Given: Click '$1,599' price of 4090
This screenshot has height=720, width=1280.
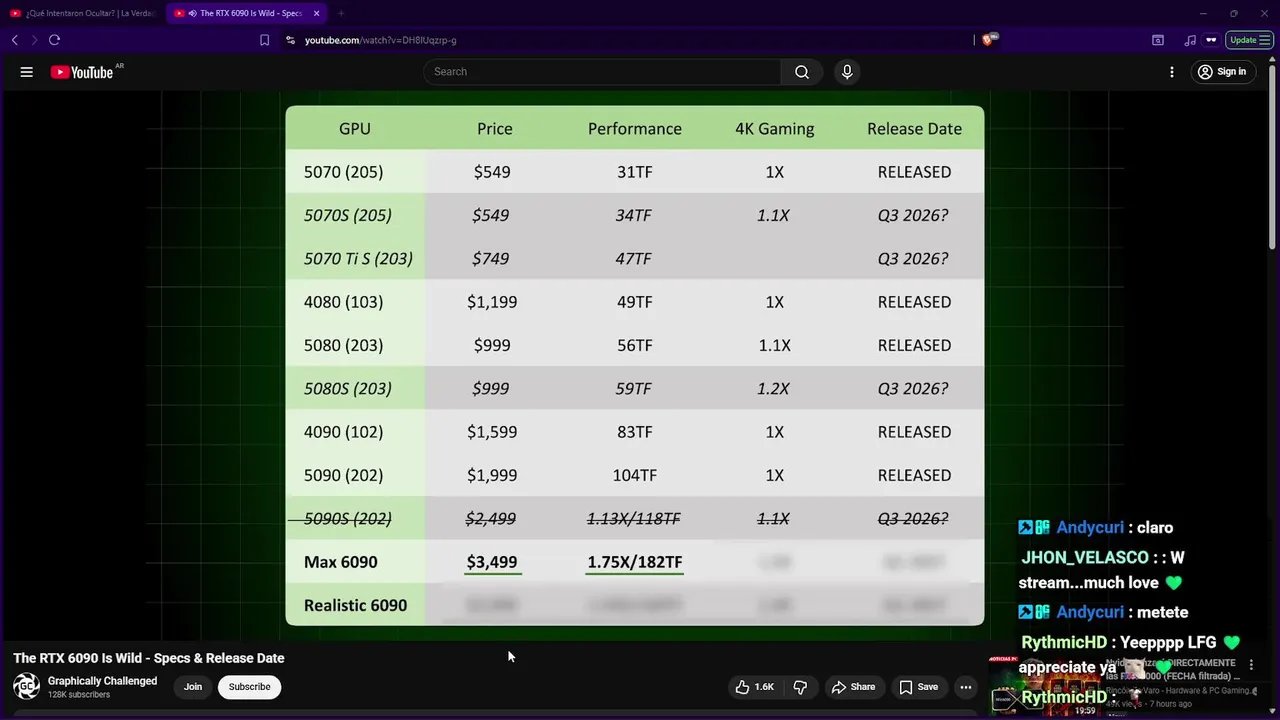Looking at the screenshot, I should point(492,432).
